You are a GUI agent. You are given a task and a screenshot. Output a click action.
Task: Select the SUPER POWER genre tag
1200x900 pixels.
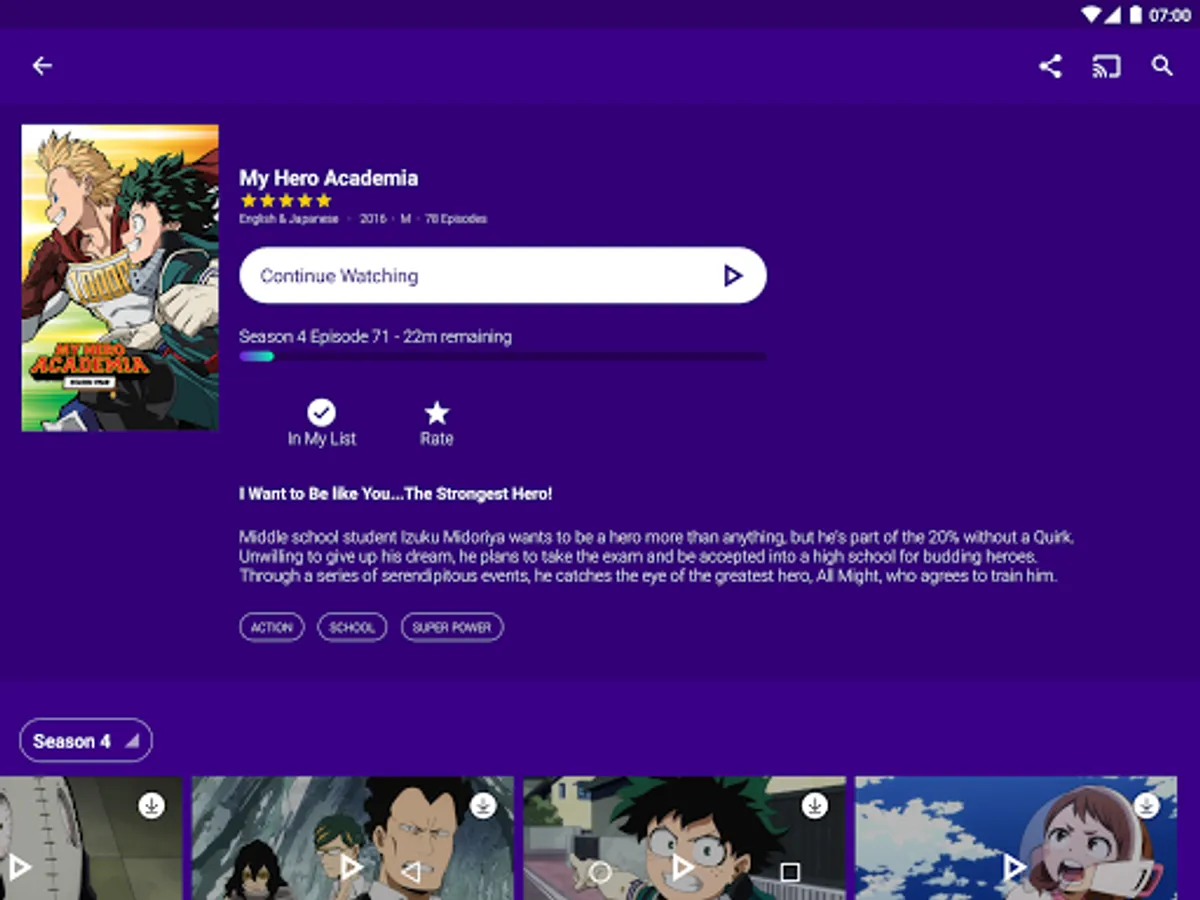[452, 627]
